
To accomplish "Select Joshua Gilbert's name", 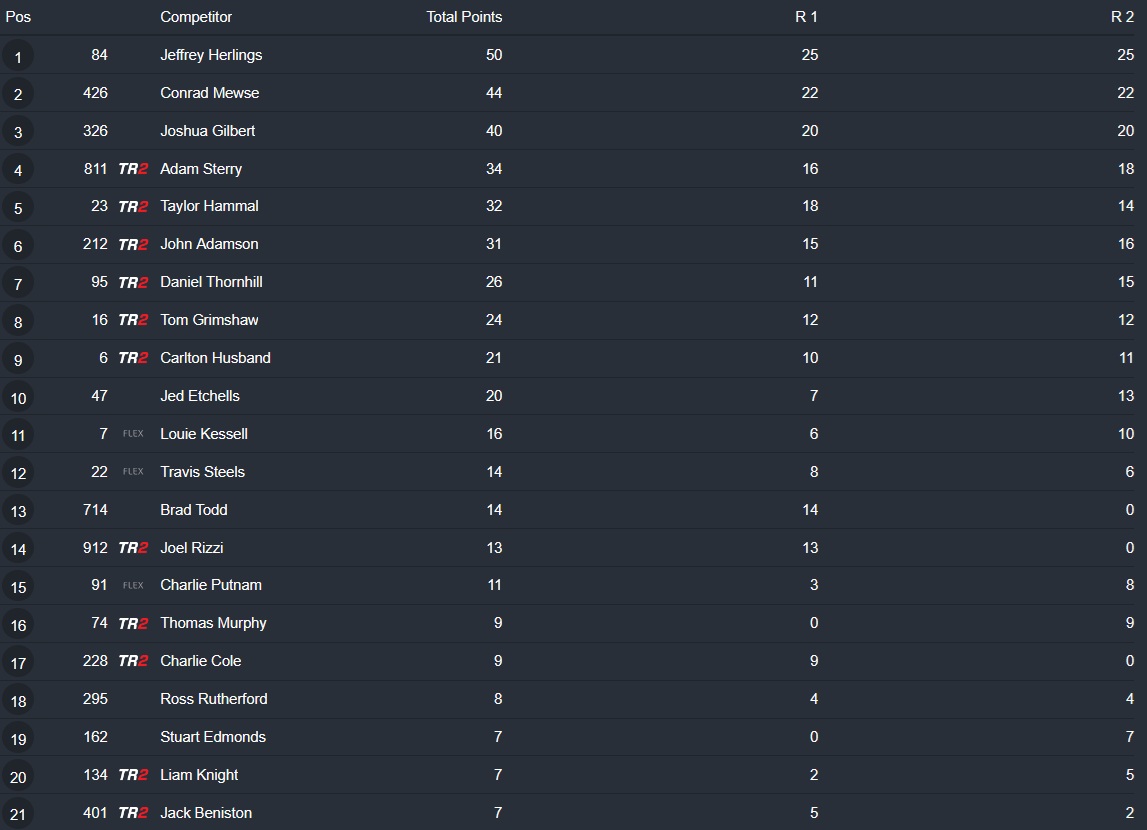I will point(207,131).
